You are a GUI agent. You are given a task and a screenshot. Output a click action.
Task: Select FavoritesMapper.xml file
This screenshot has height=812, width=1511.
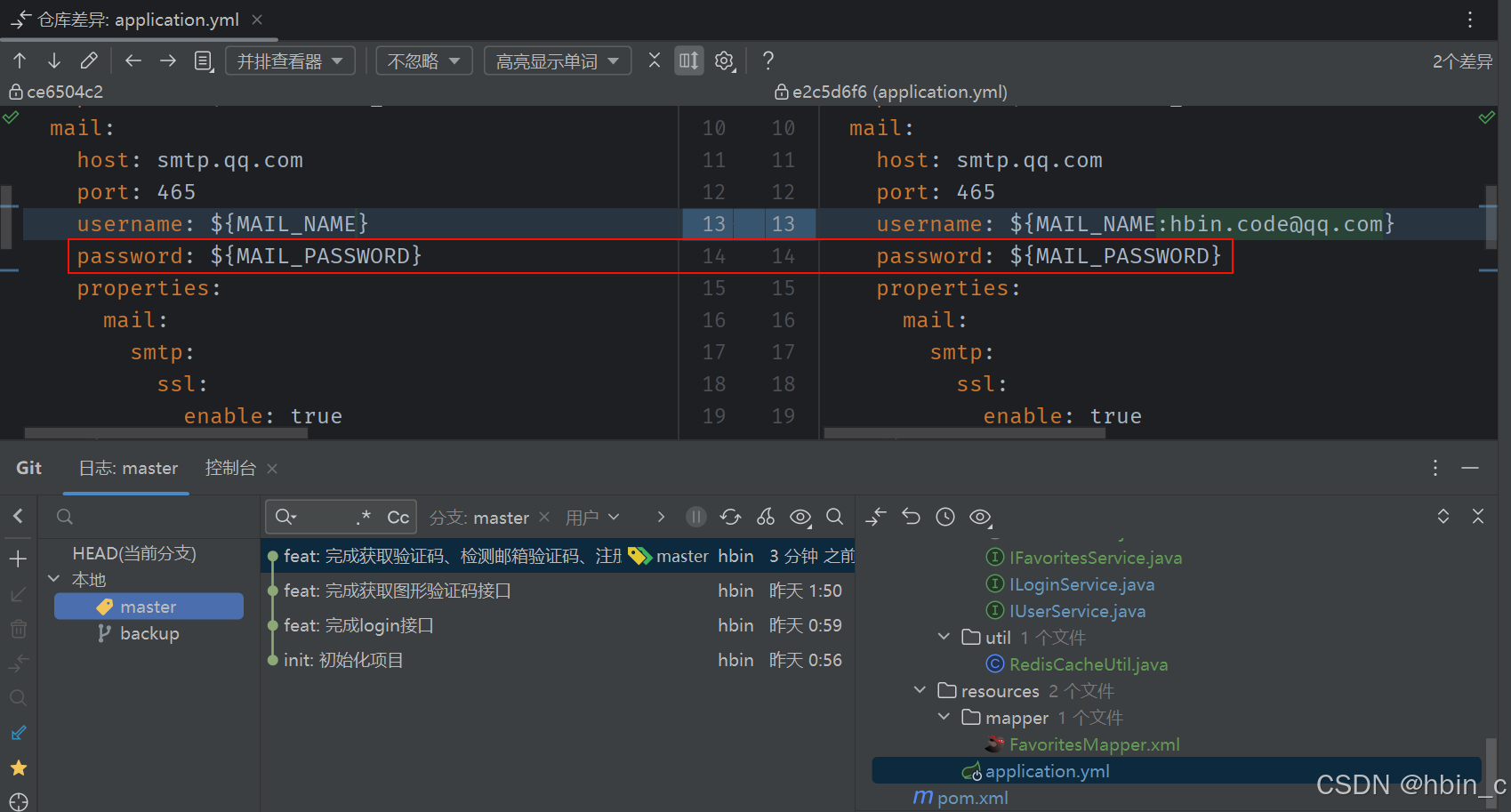point(1082,744)
